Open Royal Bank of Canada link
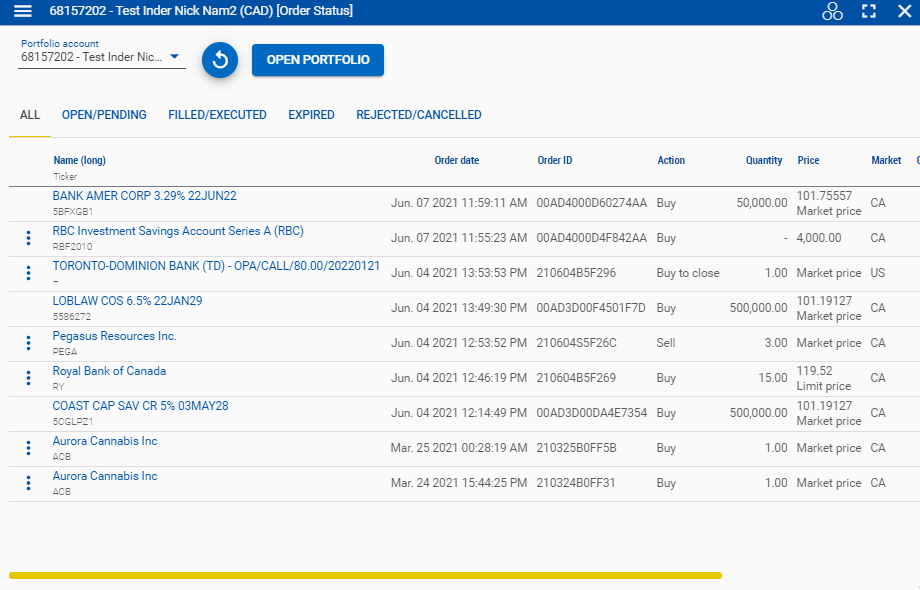 tap(109, 371)
